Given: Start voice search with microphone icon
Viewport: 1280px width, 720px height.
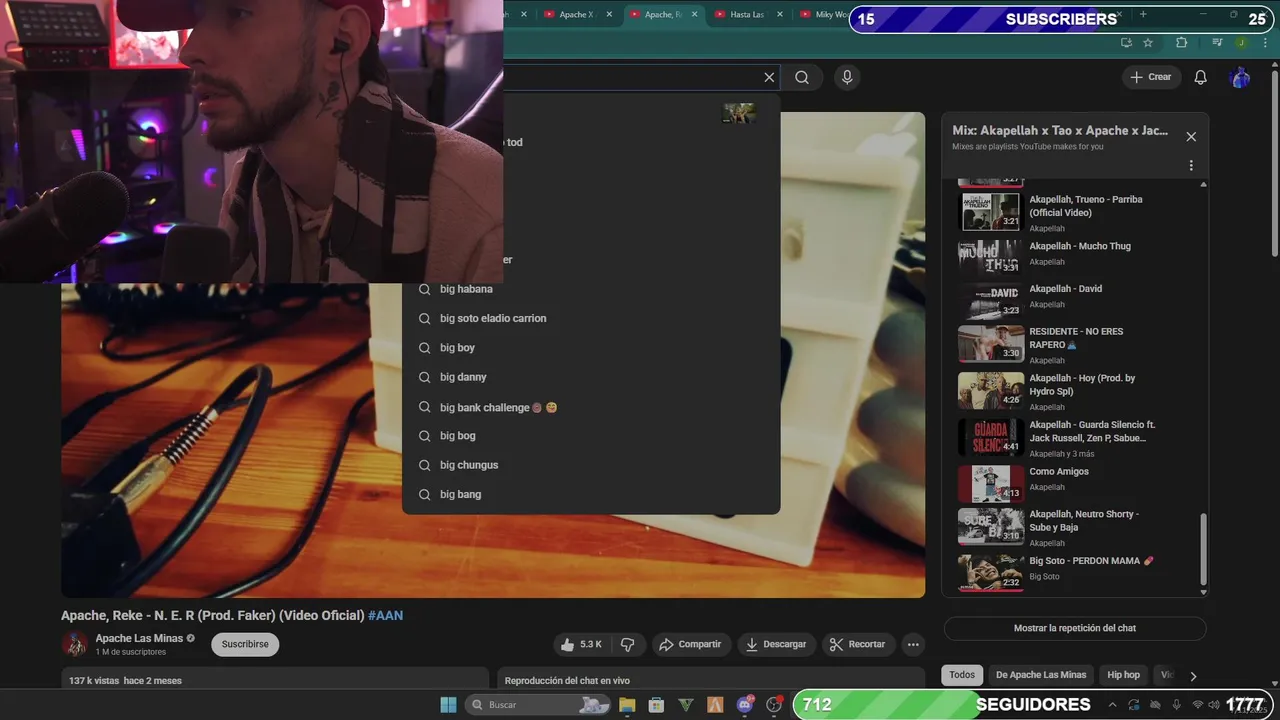Looking at the screenshot, I should (847, 77).
